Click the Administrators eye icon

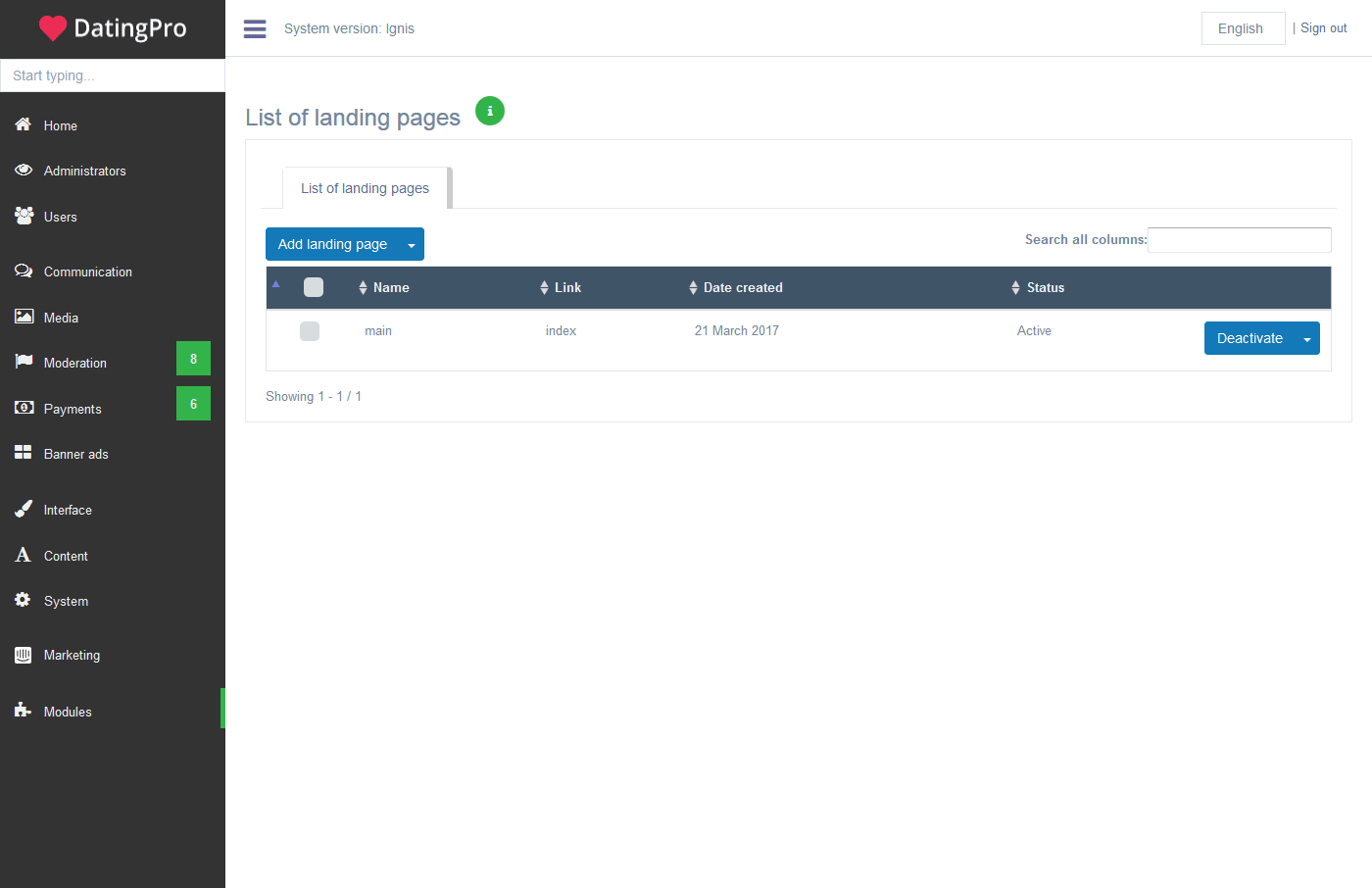24,171
